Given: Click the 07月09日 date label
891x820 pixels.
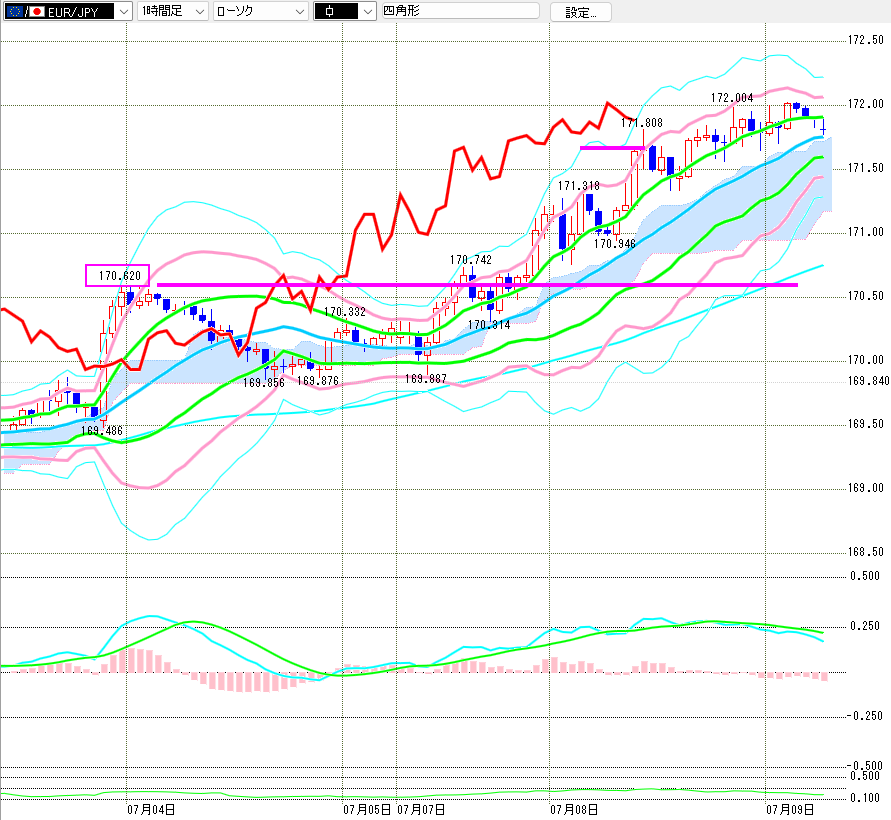Looking at the screenshot, I should tap(790, 809).
